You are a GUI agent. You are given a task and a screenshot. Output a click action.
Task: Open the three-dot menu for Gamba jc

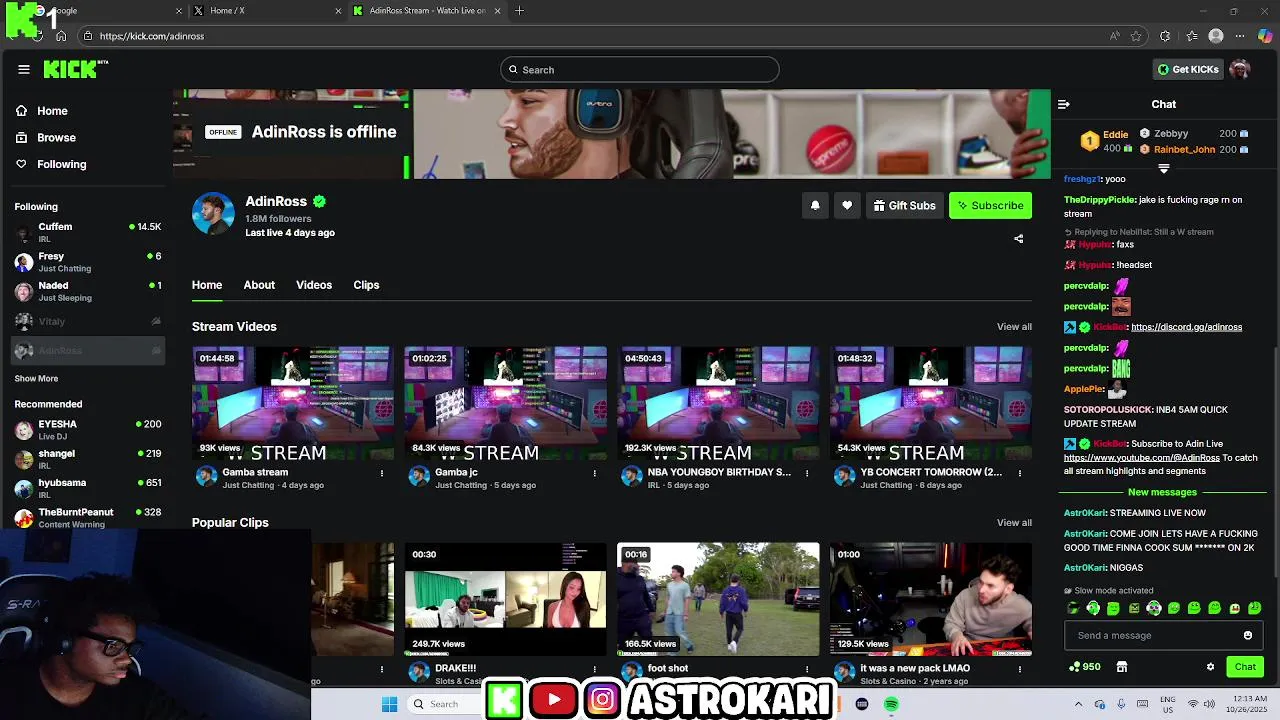click(594, 473)
